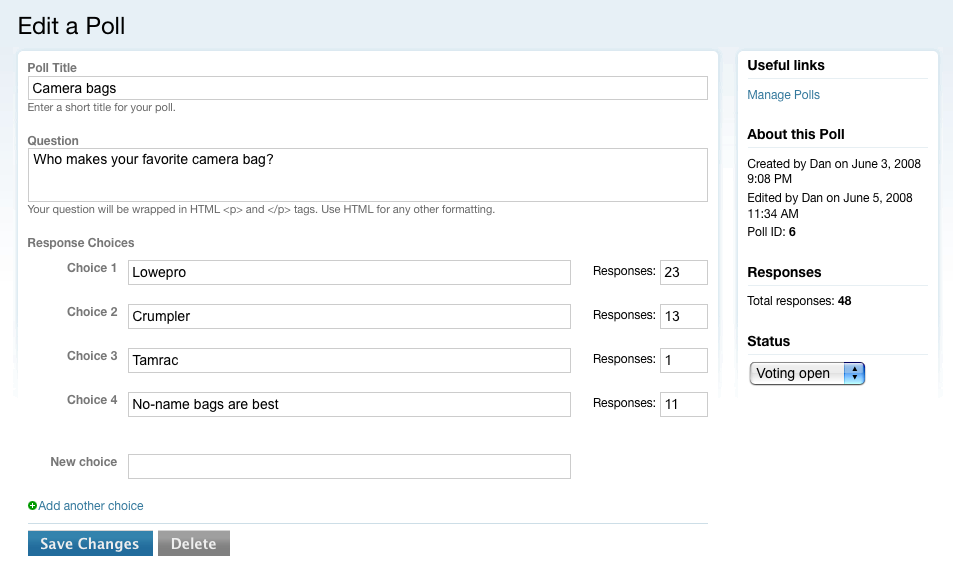The width and height of the screenshot is (953, 571).
Task: Edit the Responses count for Tamrac
Action: coord(683,360)
